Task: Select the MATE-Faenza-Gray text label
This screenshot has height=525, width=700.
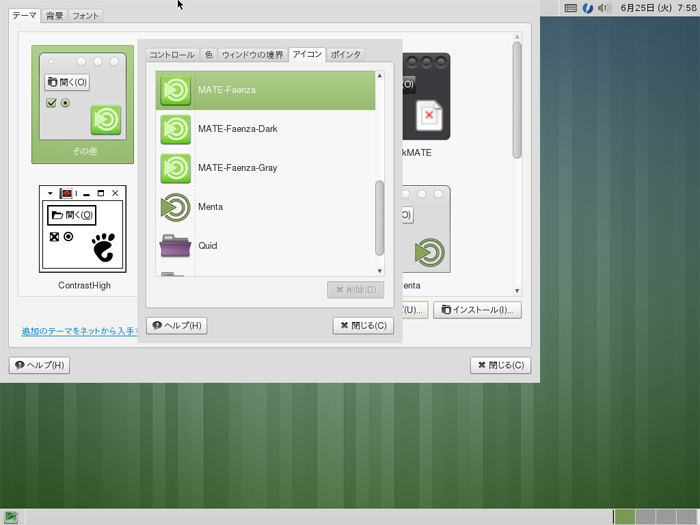Action: (238, 168)
